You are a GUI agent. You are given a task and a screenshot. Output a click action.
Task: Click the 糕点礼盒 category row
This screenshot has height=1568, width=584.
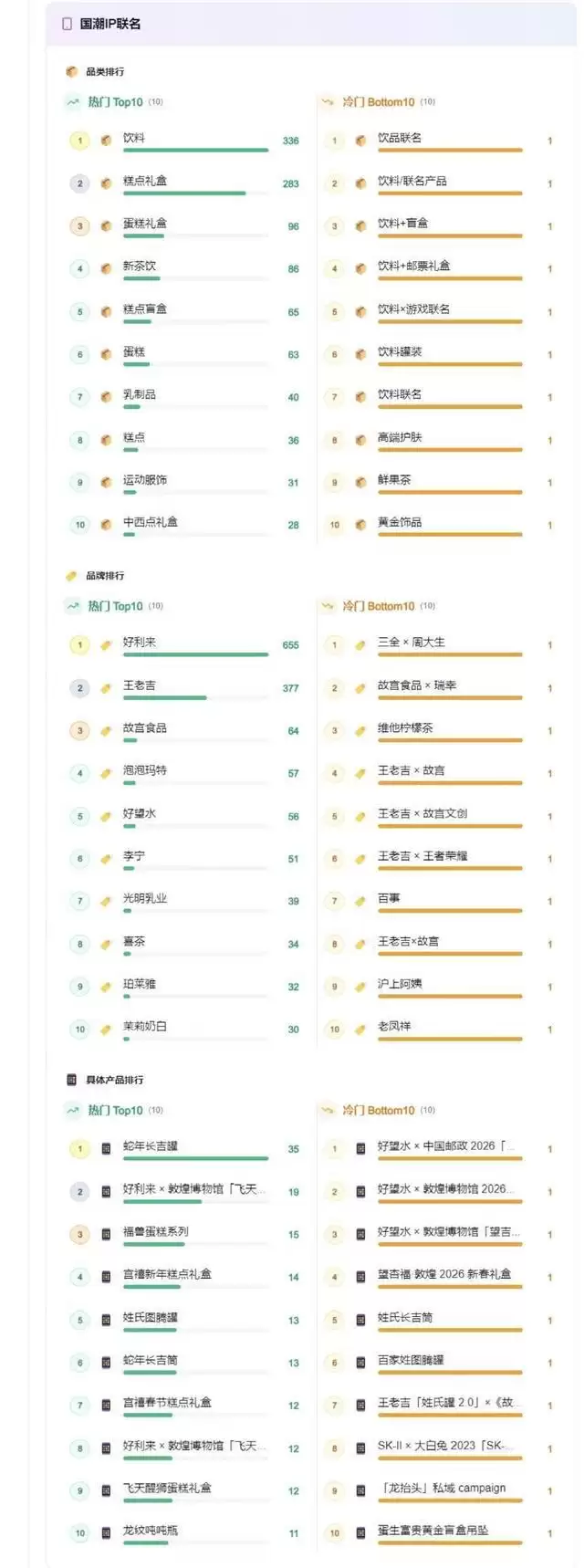pos(145,181)
